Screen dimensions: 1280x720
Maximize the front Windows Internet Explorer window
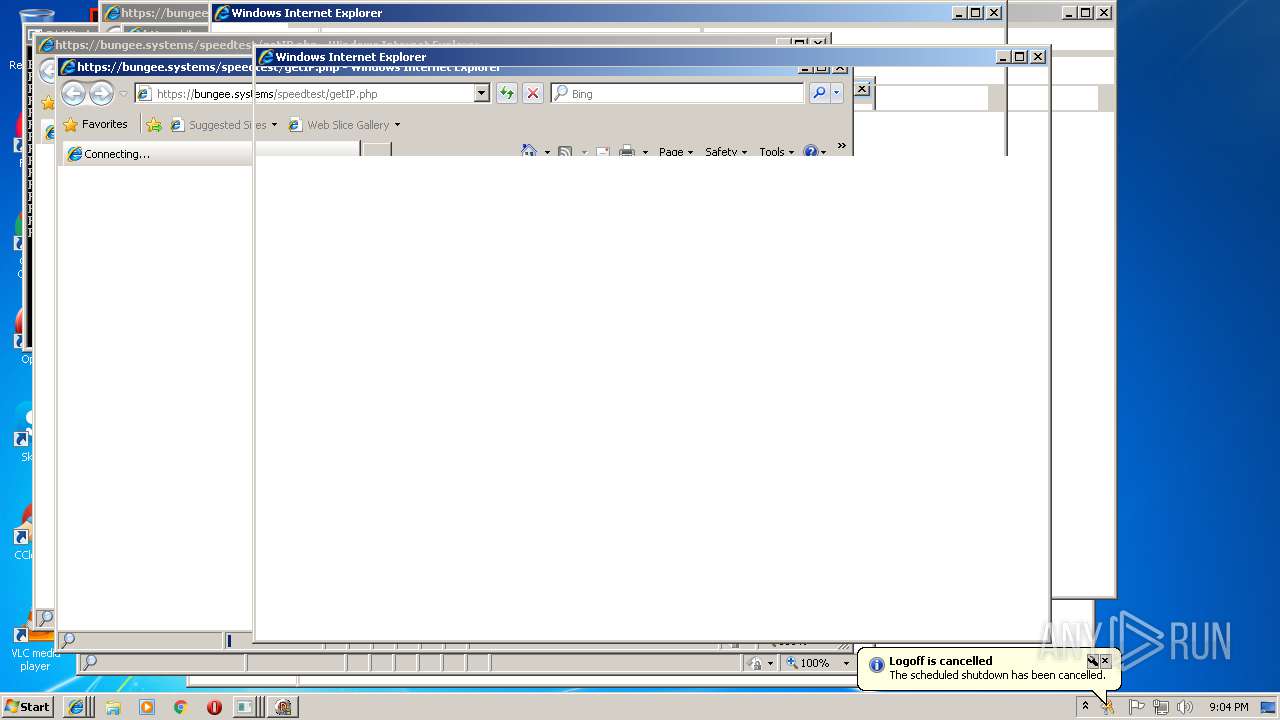[1020, 57]
